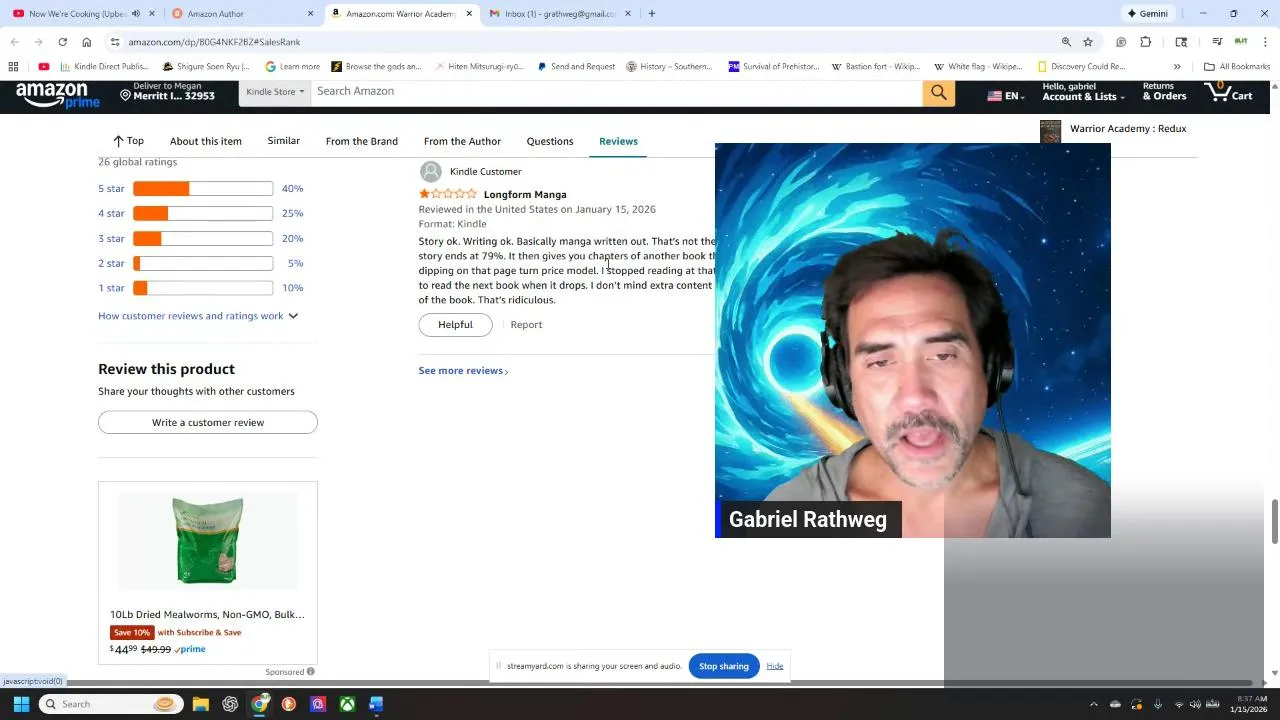Image resolution: width=1280 pixels, height=720 pixels.
Task: Jump to the Questions section
Action: point(550,141)
